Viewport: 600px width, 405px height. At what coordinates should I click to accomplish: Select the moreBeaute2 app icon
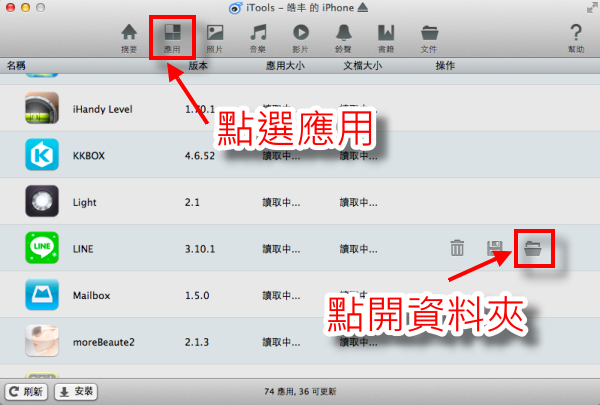click(42, 341)
